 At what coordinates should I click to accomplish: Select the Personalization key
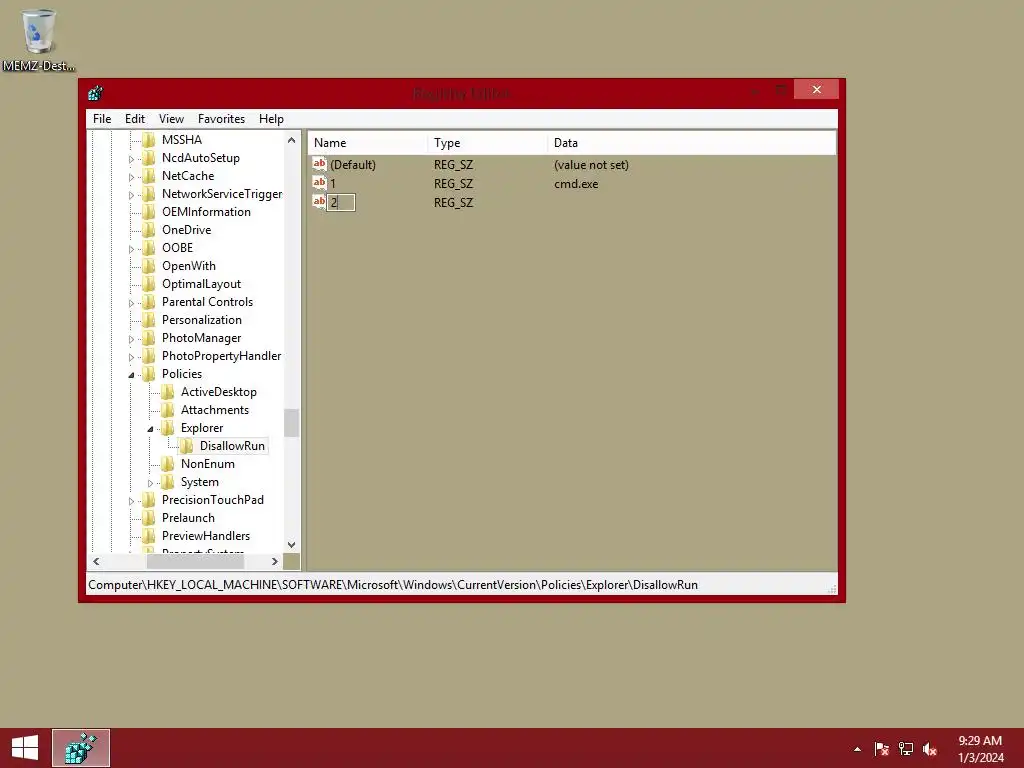[x=202, y=320]
